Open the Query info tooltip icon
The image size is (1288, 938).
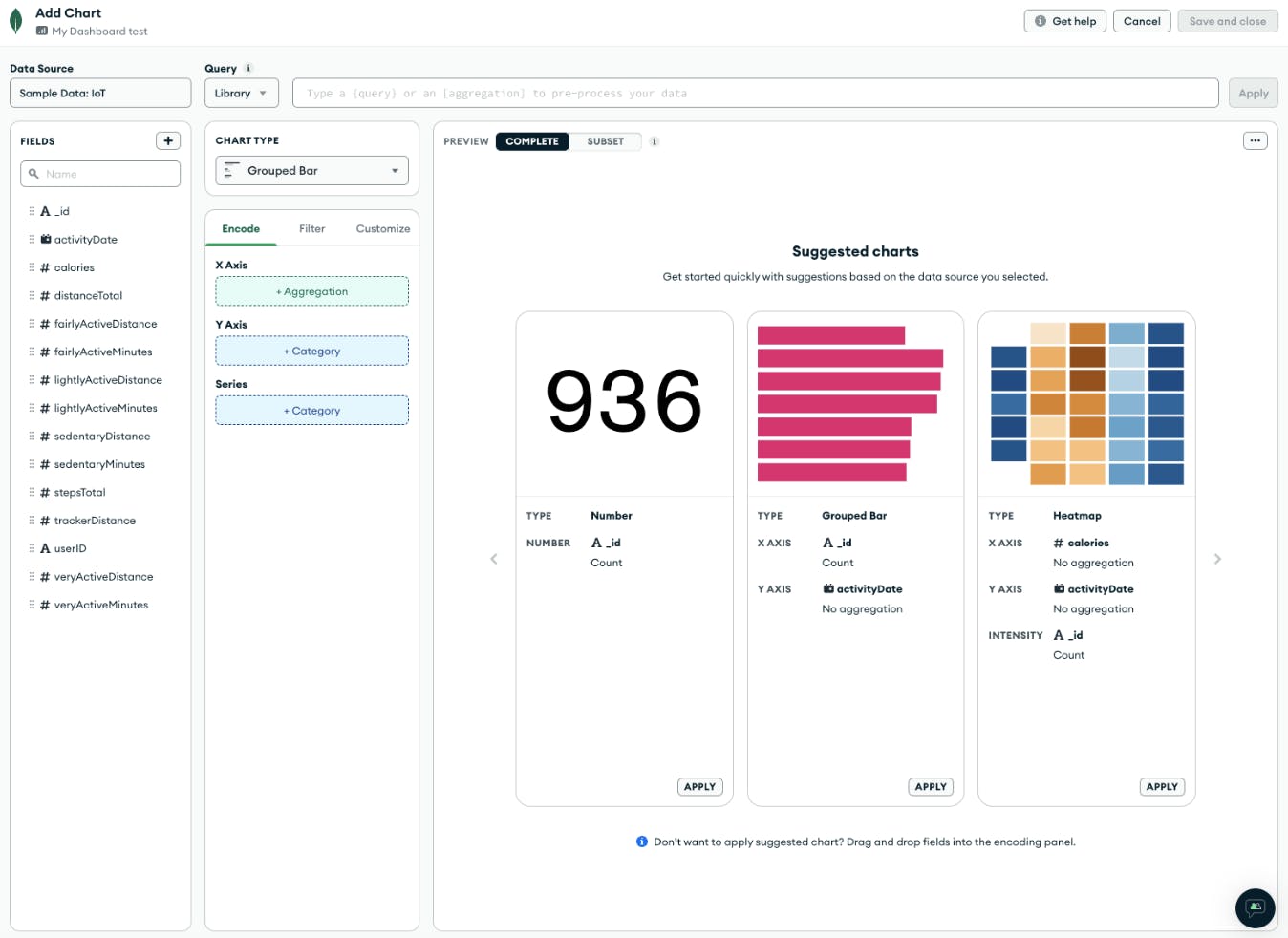point(248,68)
